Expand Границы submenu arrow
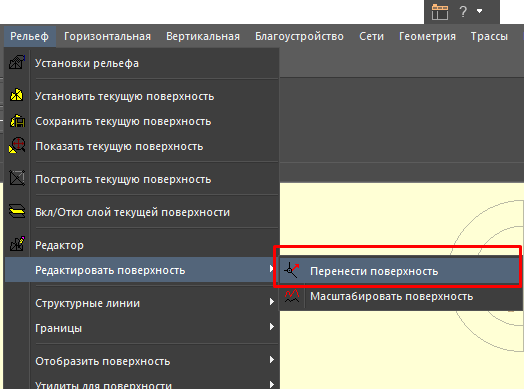 [272, 327]
